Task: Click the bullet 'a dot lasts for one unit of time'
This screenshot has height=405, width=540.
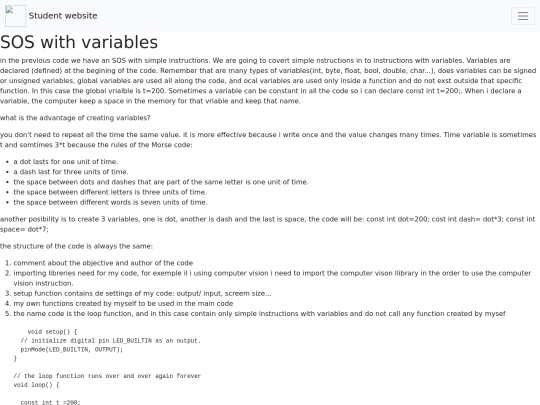Action: coord(66,162)
